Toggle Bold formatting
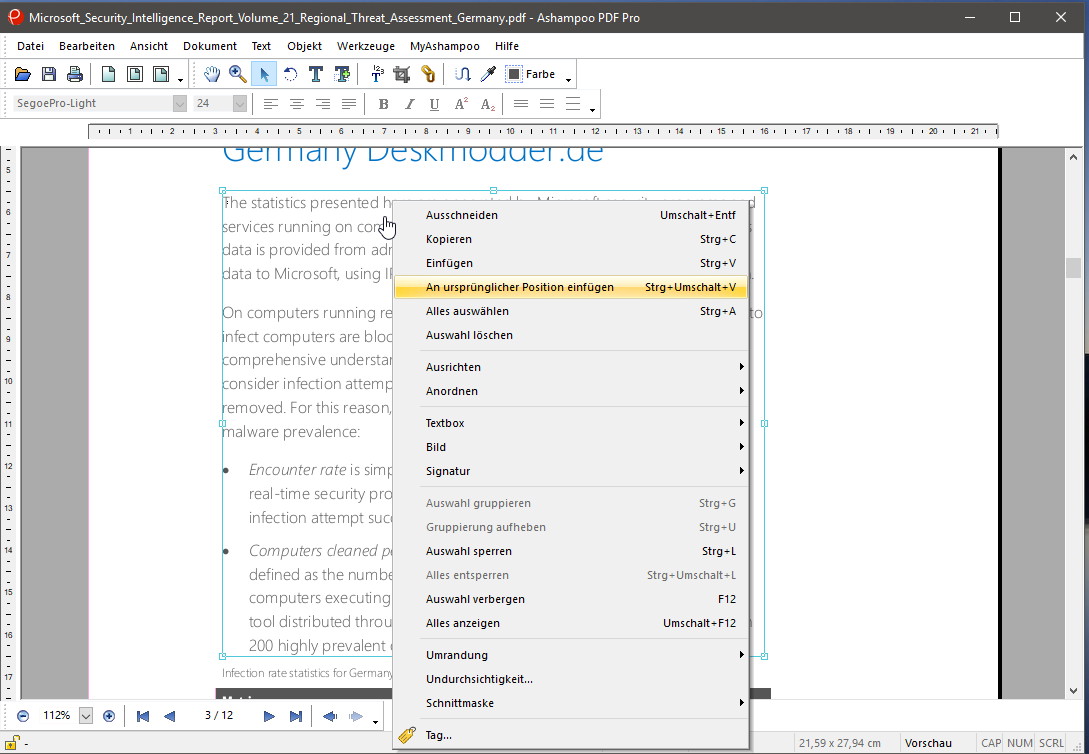 (x=383, y=104)
